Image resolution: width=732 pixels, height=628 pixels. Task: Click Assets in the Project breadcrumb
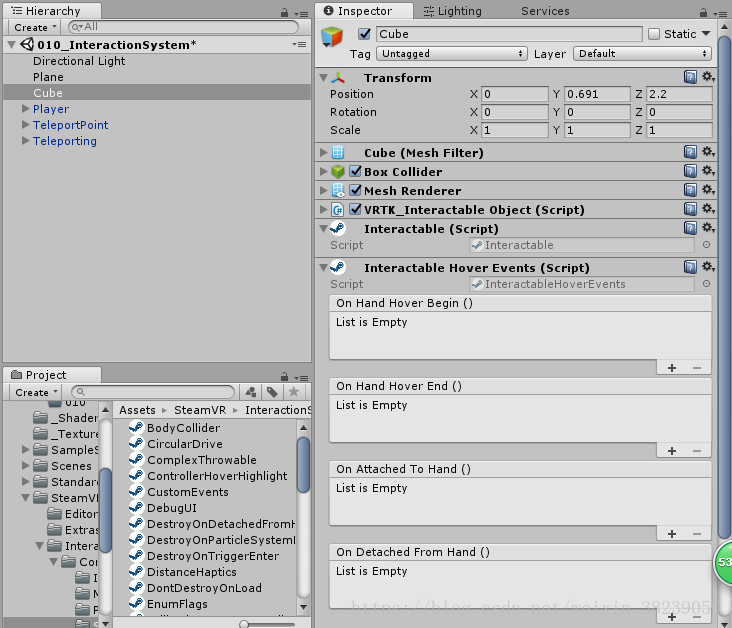pyautogui.click(x=137, y=410)
